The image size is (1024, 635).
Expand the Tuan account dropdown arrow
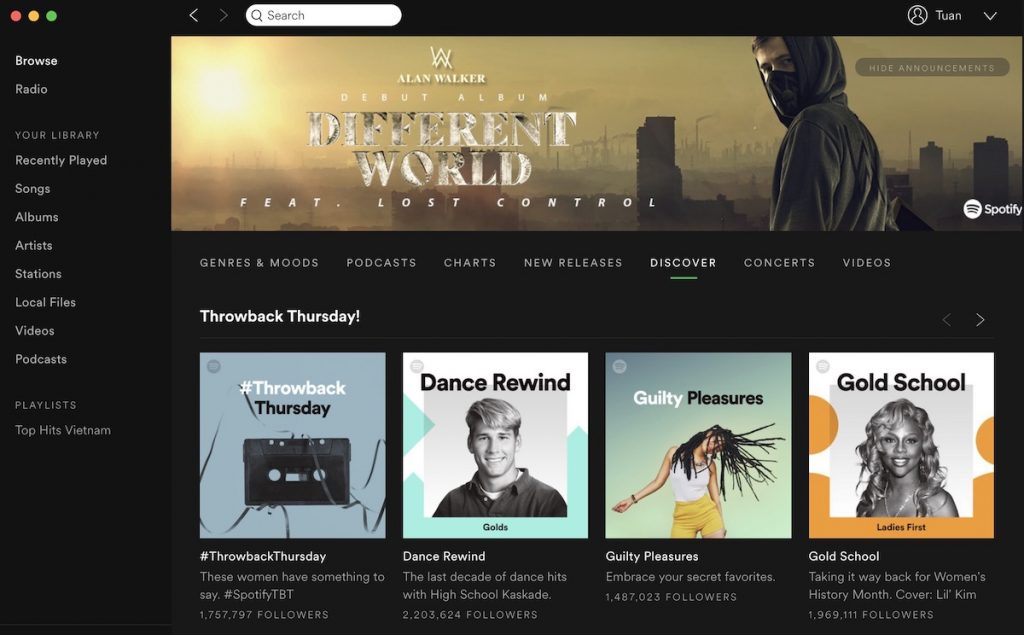(990, 16)
